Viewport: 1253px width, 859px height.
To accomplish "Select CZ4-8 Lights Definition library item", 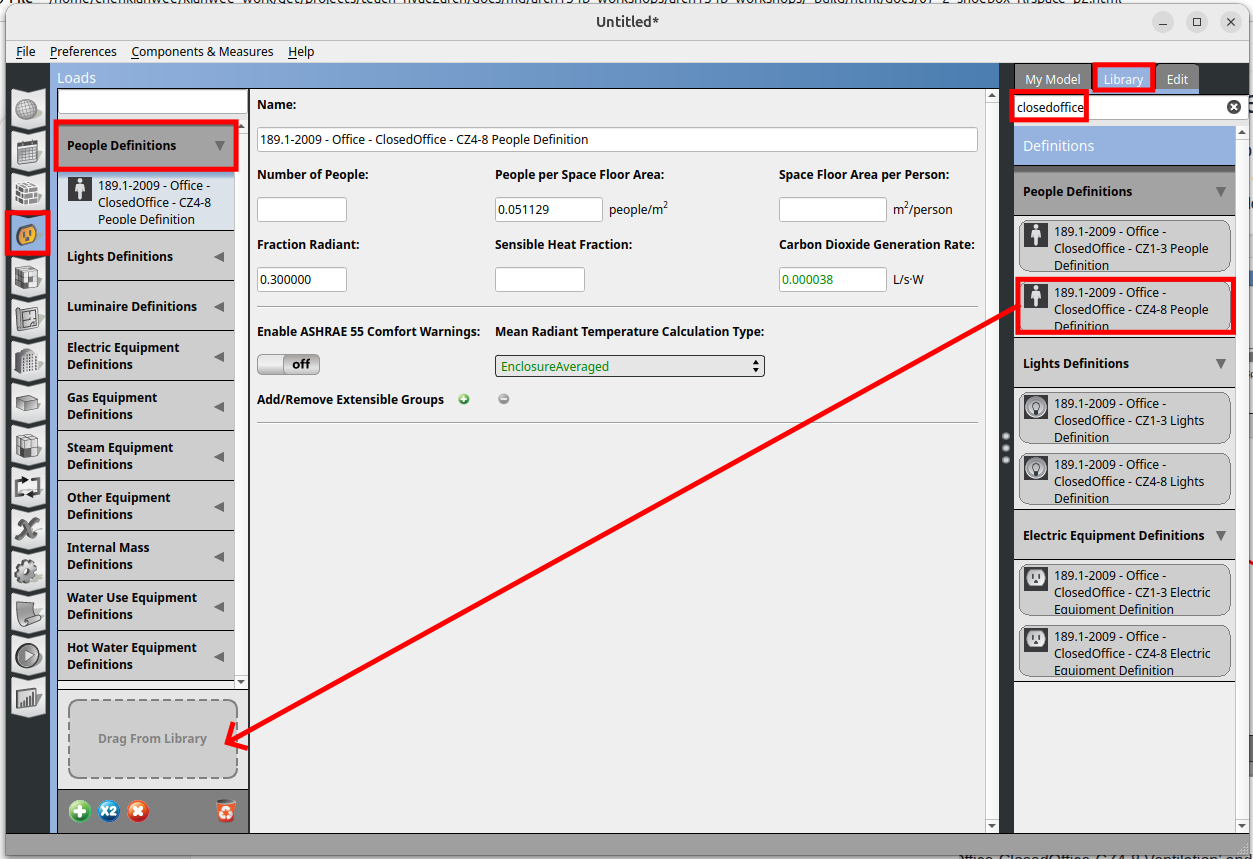I will 1125,480.
